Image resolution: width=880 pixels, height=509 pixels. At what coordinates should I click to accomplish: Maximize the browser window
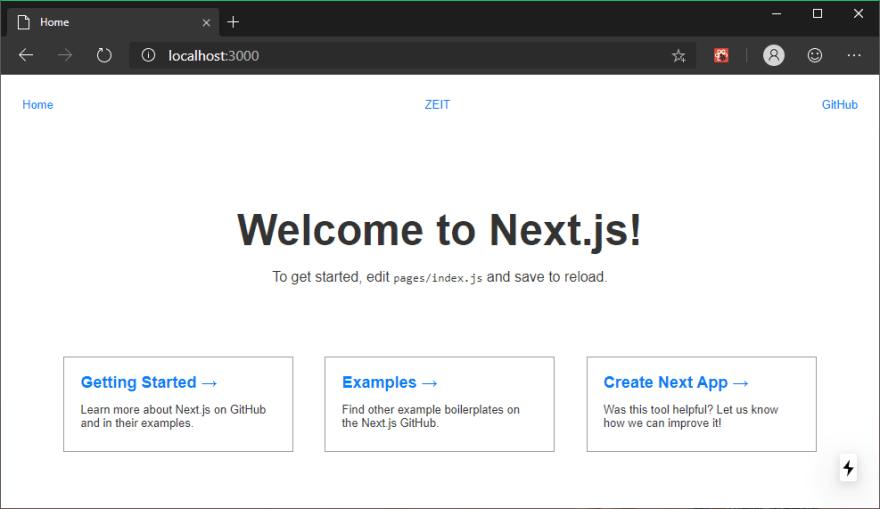tap(817, 13)
